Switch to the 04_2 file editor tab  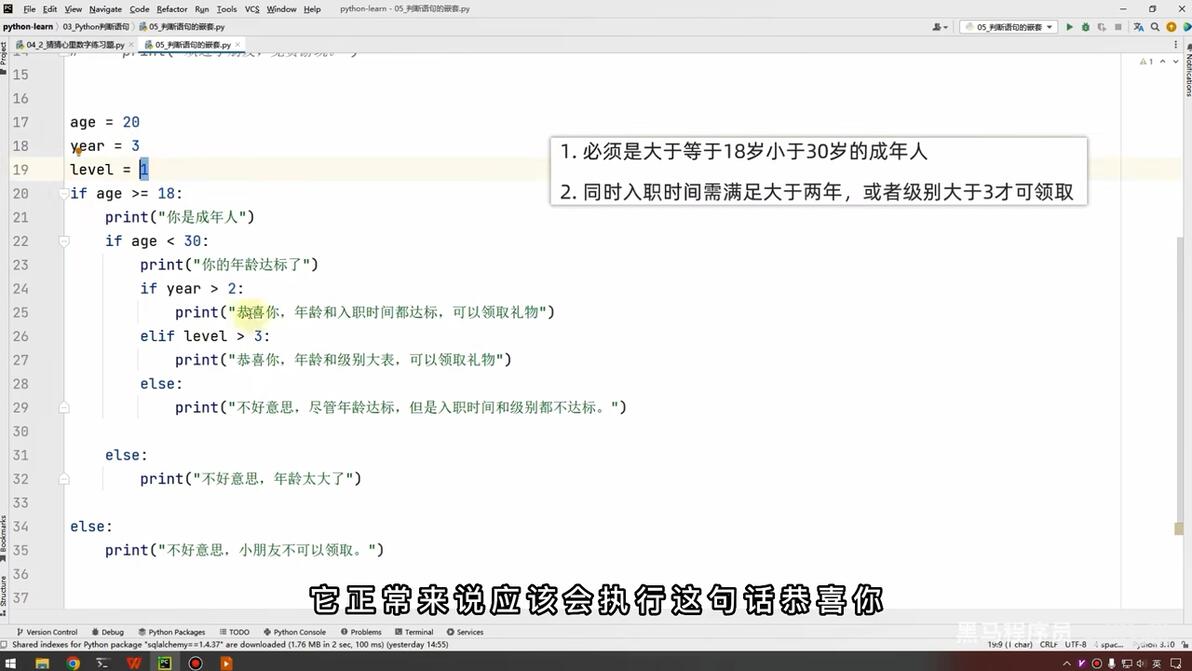pyautogui.click(x=74, y=45)
